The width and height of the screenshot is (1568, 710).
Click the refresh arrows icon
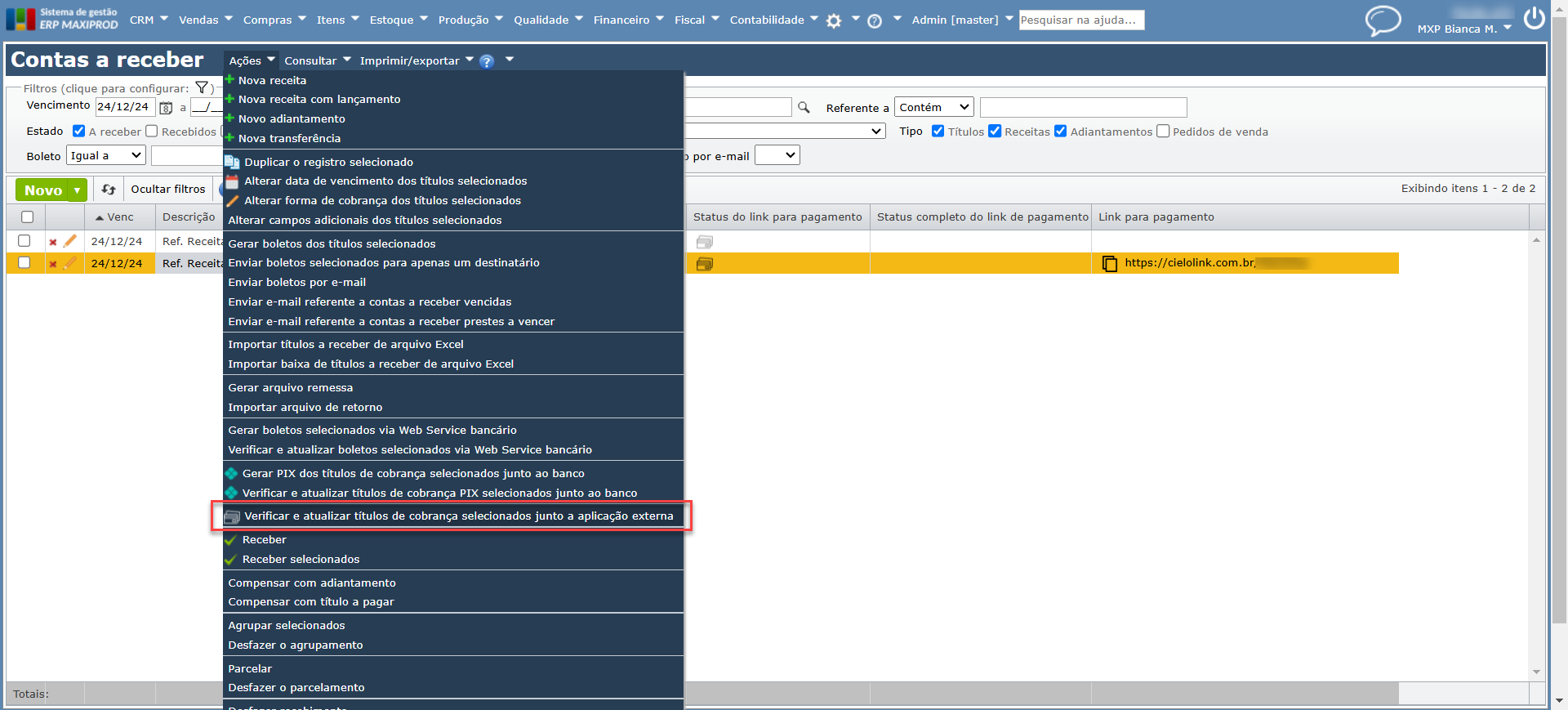click(109, 190)
